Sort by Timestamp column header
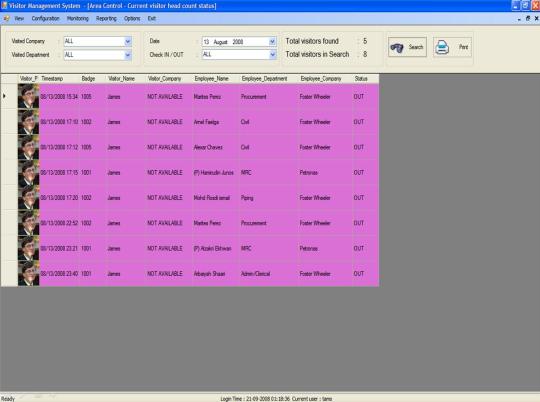Image resolution: width=540 pixels, height=402 pixels. tap(60, 79)
